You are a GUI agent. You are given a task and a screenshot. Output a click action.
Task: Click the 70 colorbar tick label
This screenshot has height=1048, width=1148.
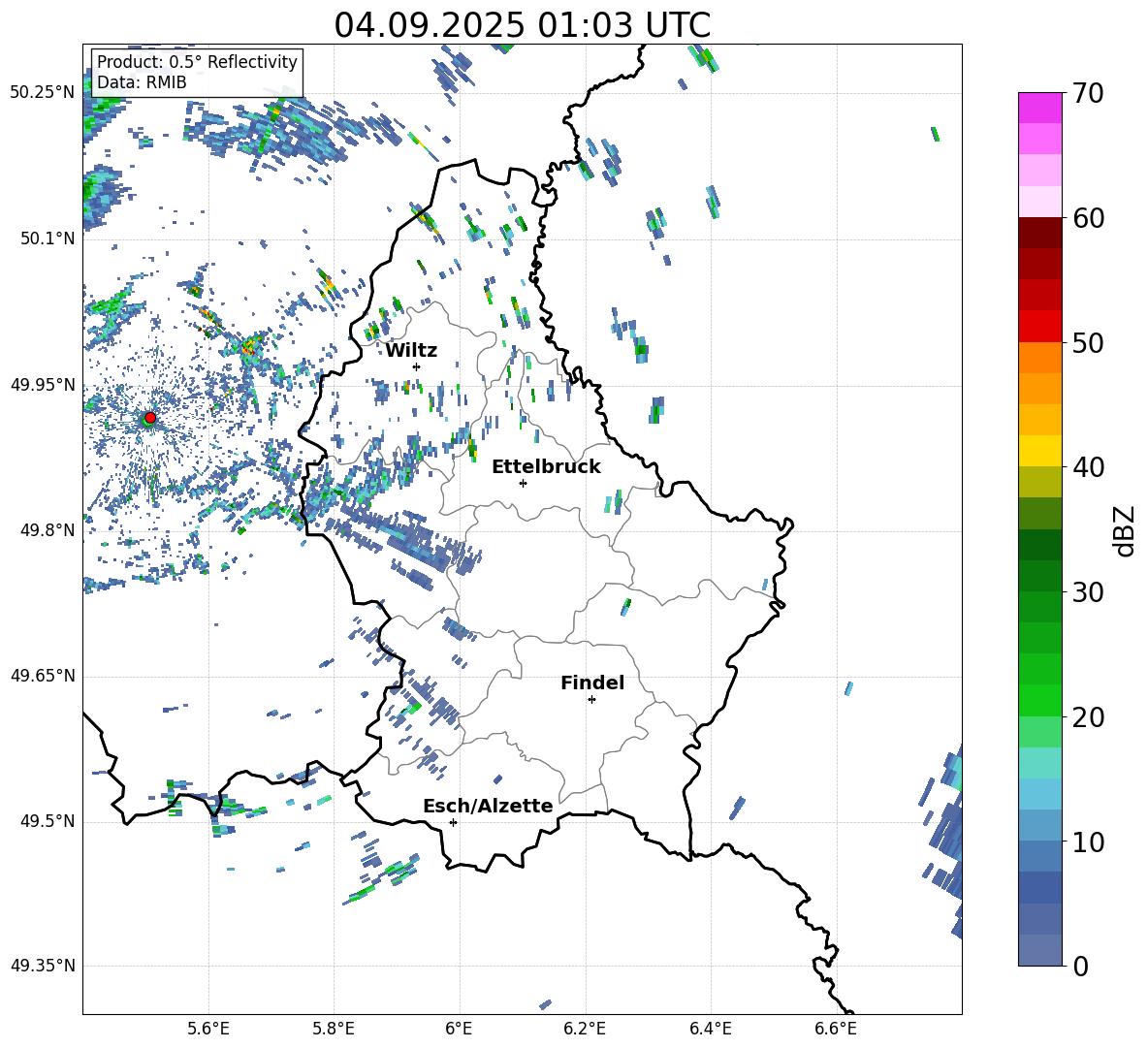1087,93
